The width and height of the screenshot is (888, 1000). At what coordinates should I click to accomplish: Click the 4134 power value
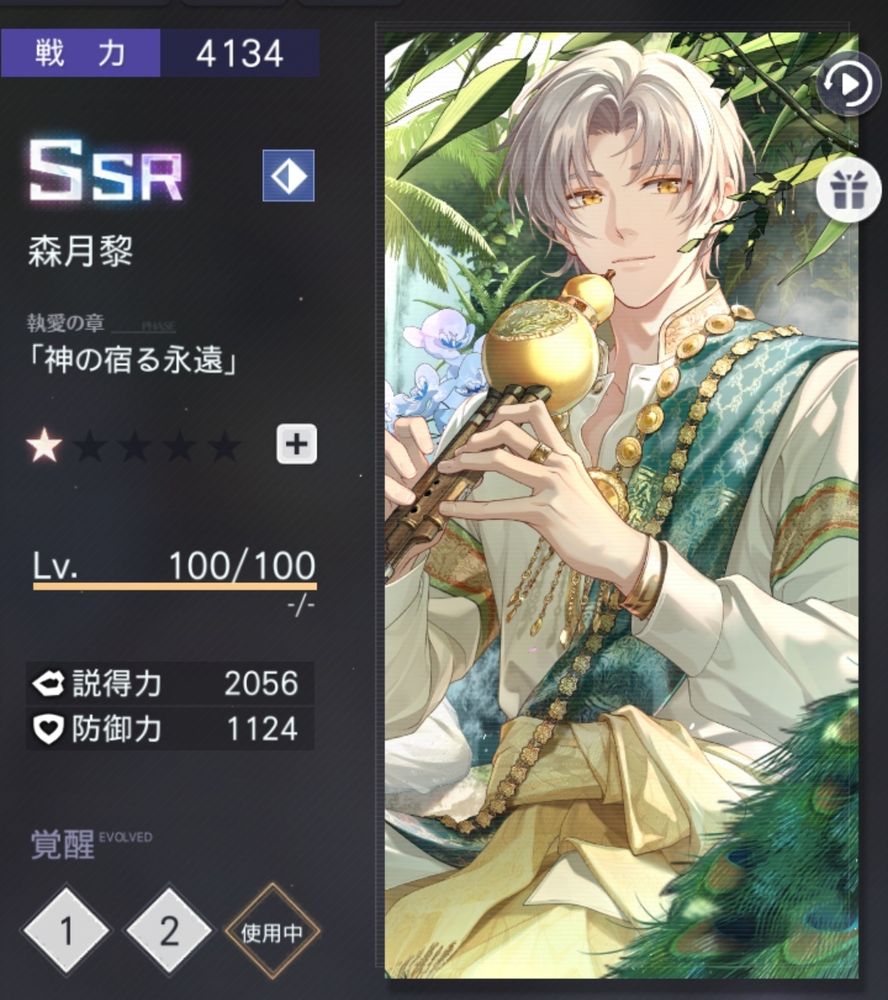pyautogui.click(x=240, y=53)
